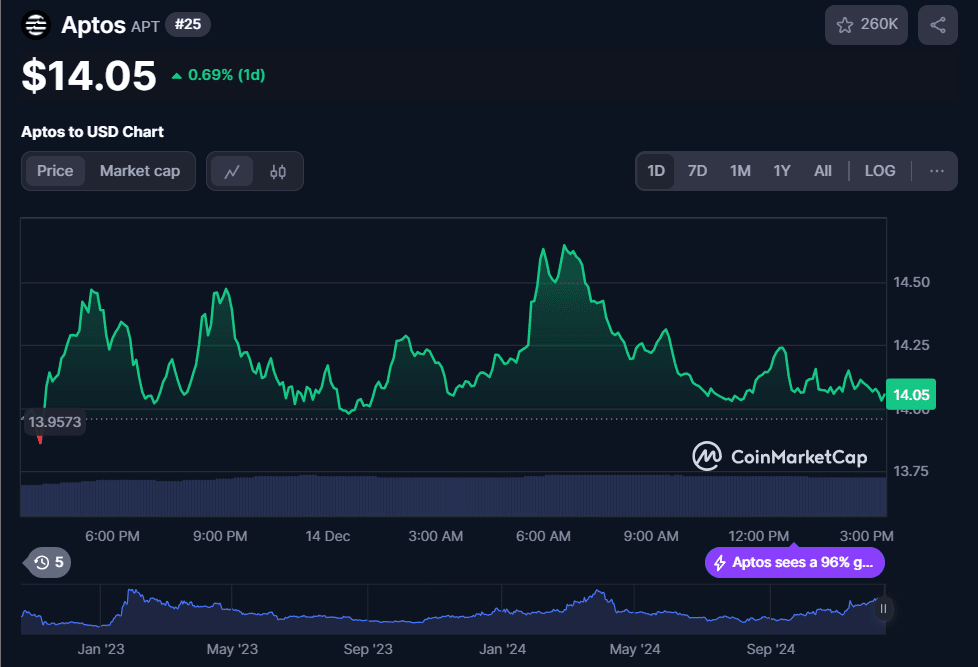
Task: Click the Sep '24 overview label
Action: click(770, 649)
